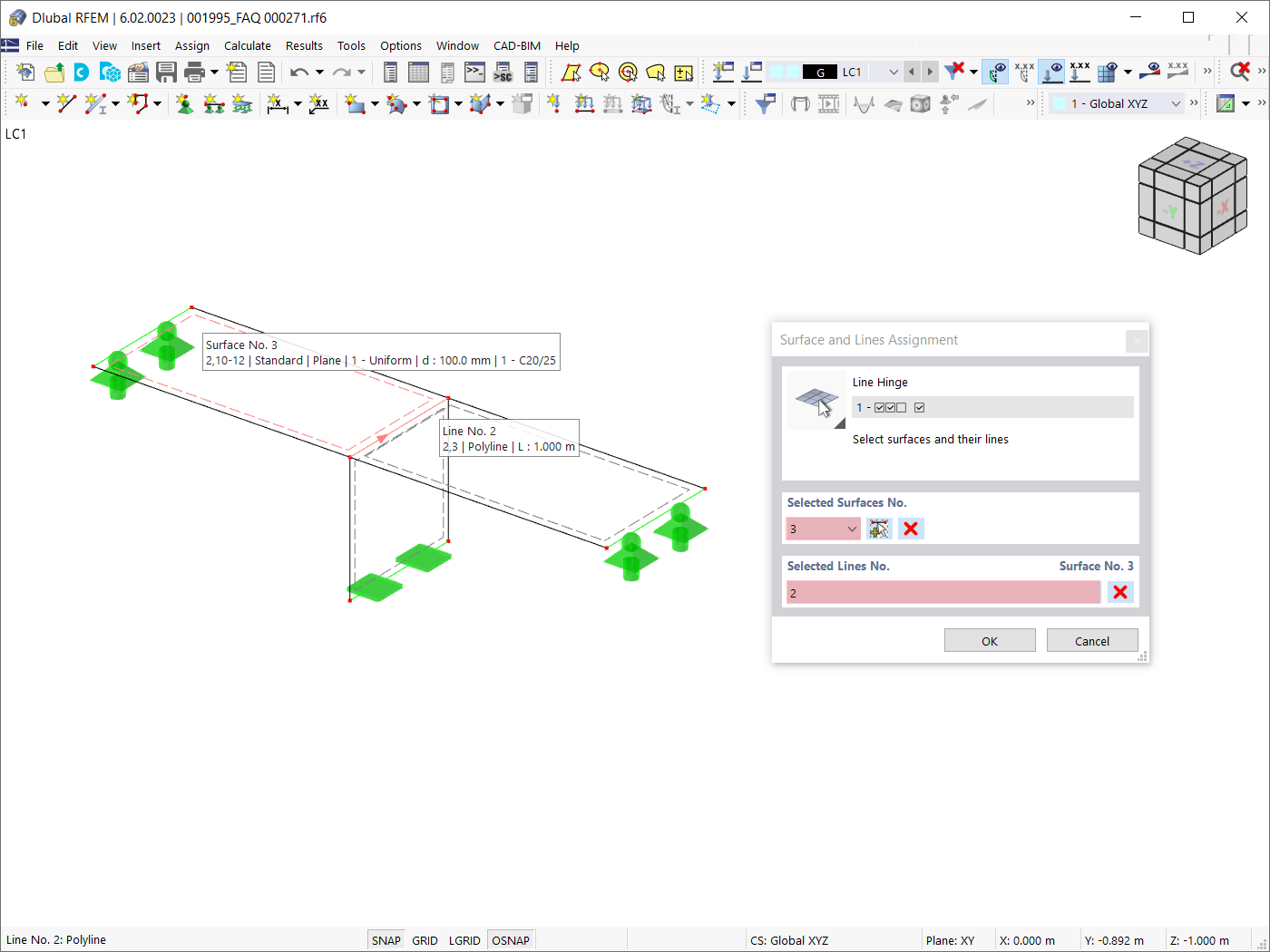The image size is (1270, 952).
Task: Toggle SNAP in status bar
Action: point(386,940)
